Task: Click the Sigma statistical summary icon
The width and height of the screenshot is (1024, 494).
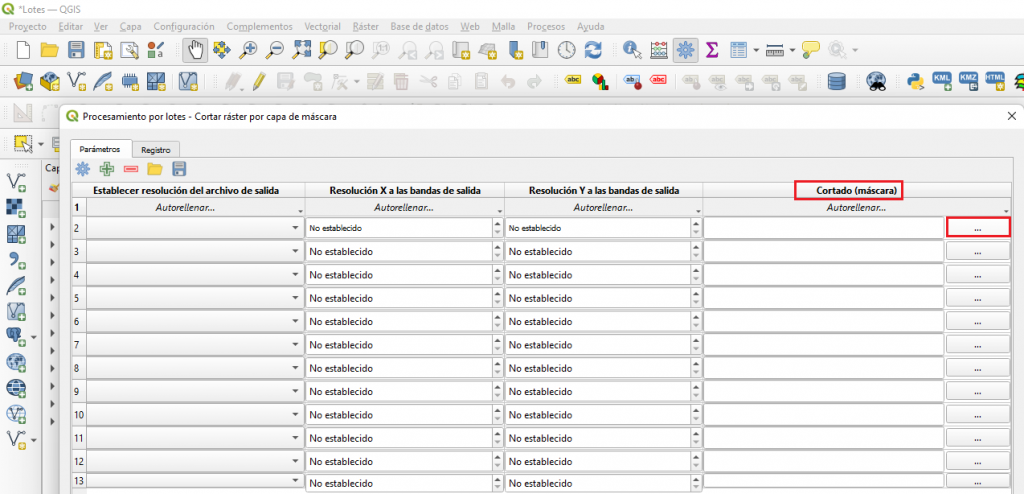Action: pyautogui.click(x=712, y=49)
